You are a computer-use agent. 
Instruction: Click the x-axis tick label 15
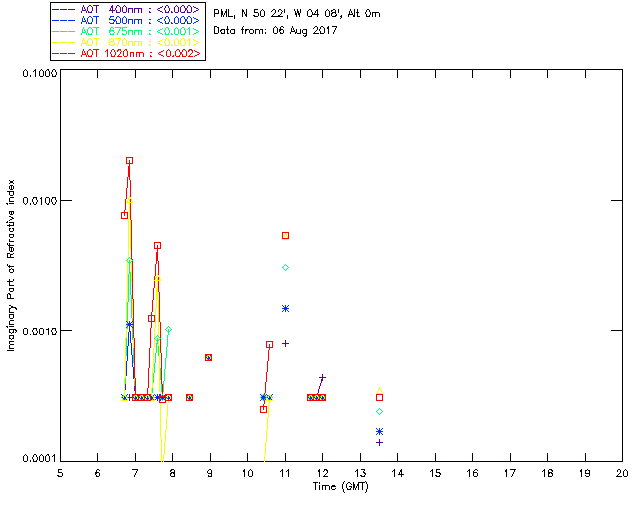[x=435, y=473]
